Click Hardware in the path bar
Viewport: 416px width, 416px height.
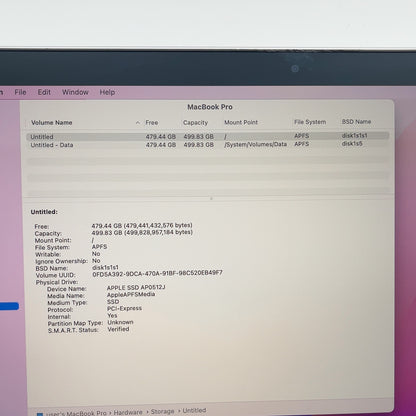pyautogui.click(x=128, y=413)
